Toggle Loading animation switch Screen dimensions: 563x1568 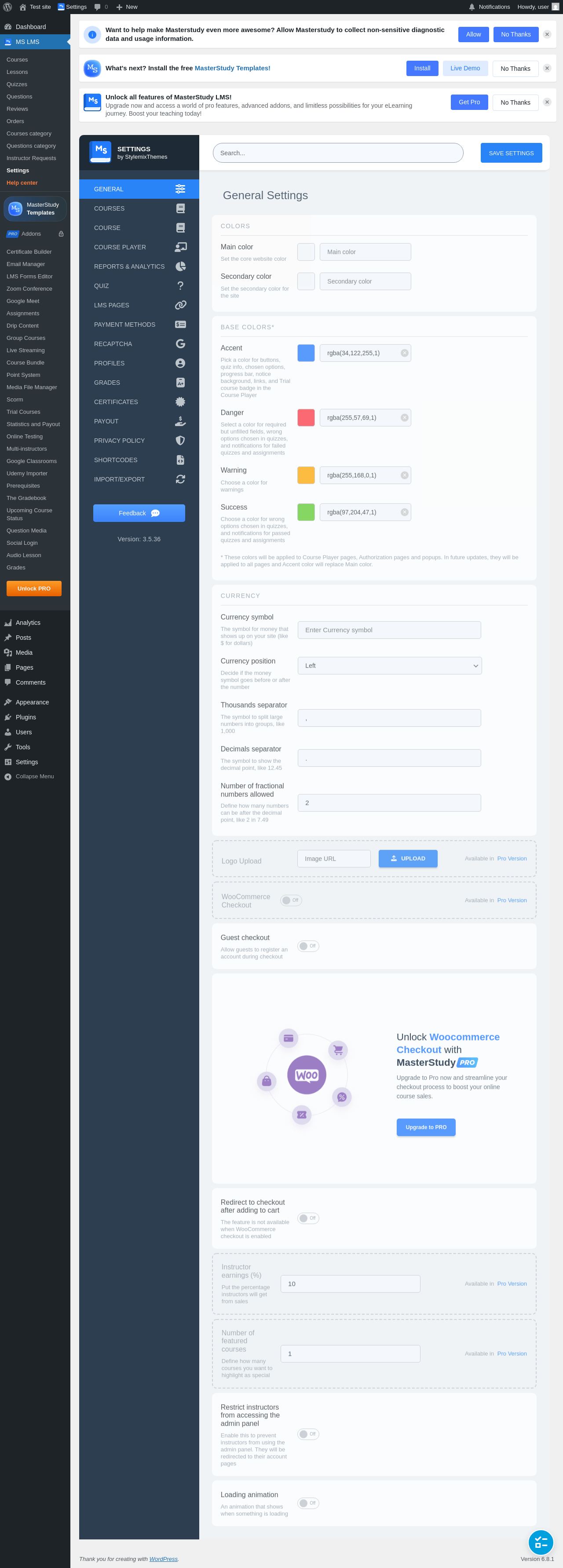308,1503
